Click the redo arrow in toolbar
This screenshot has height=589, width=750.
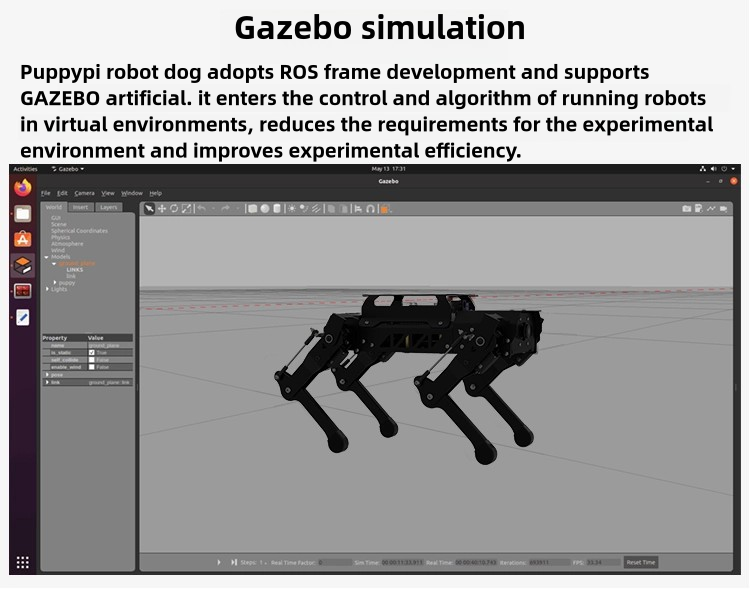pyautogui.click(x=225, y=209)
